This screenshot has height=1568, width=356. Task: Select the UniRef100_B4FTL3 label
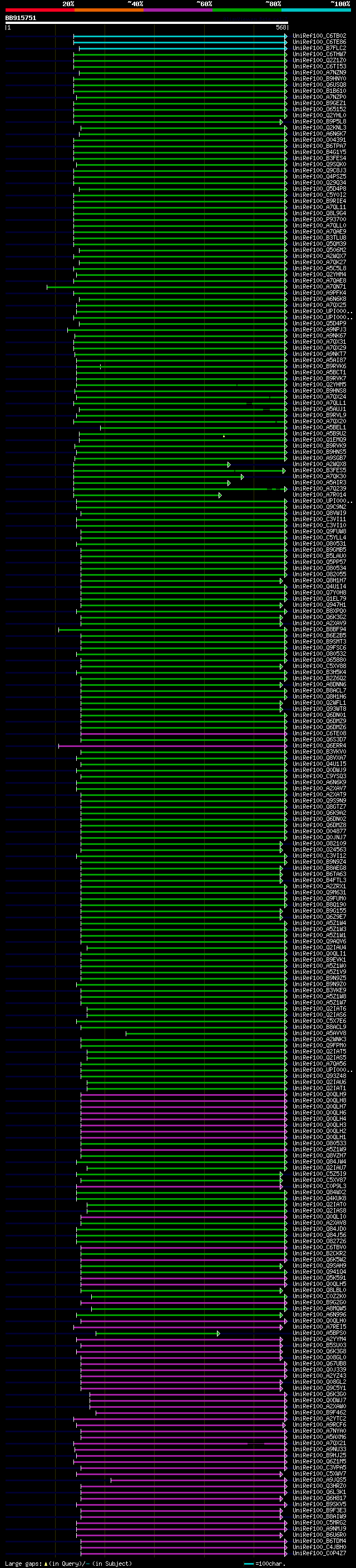coord(319,880)
